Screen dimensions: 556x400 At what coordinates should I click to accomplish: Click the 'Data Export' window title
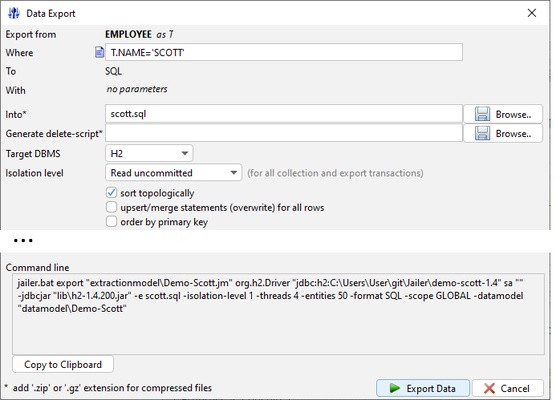[51, 13]
